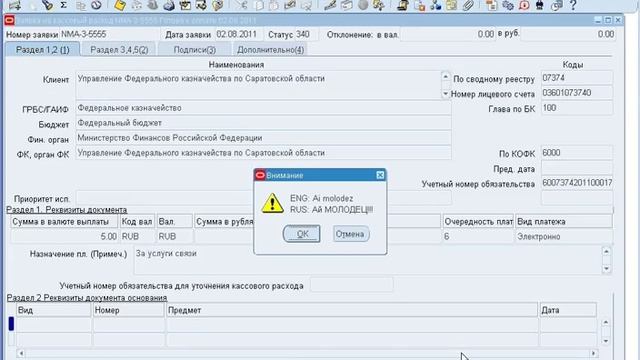Viewport: 640px width, 360px height.
Task: Click the Номер заявки field NMA-3-5555
Action: 109,34
